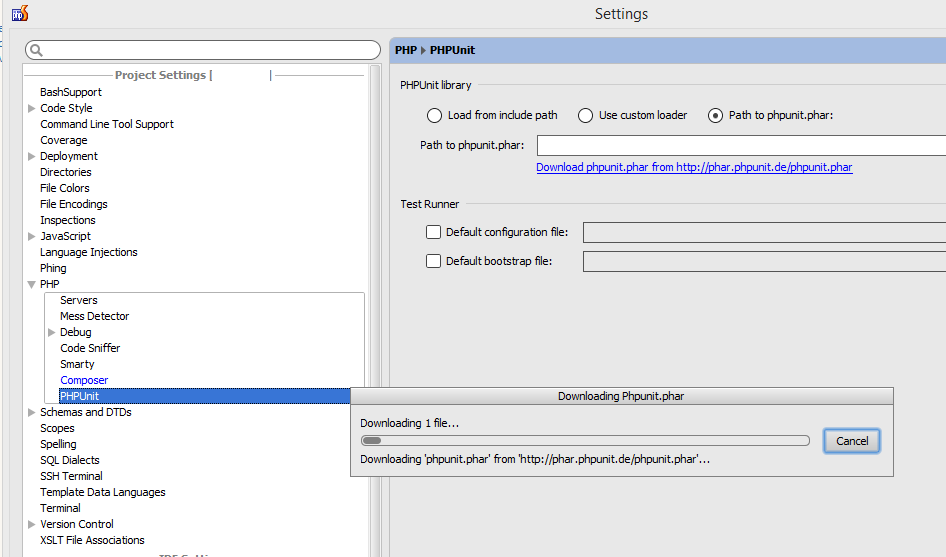946x557 pixels.
Task: Open Command Line Tool Support settings
Action: pyautogui.click(x=107, y=124)
